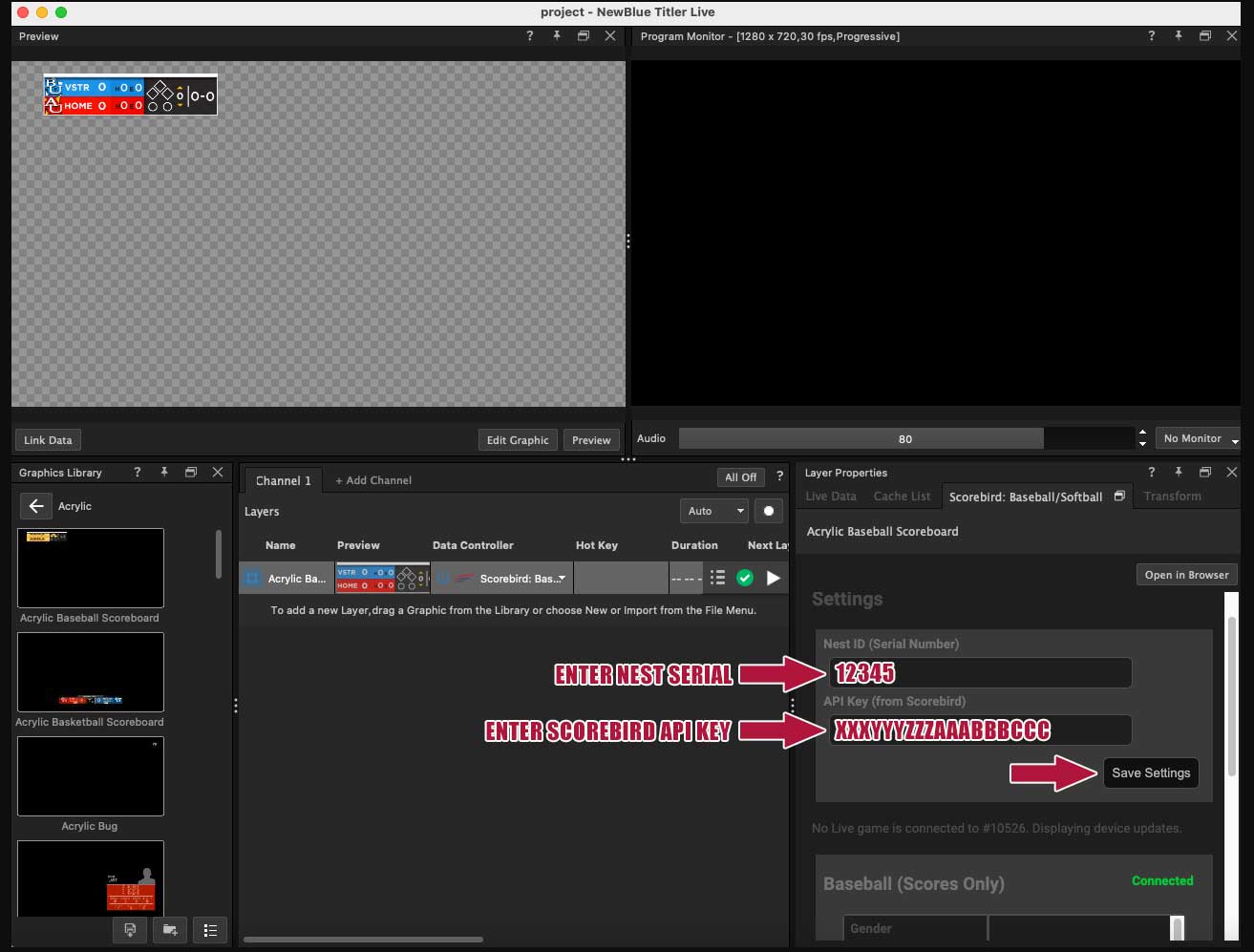Open help for the Layer Properties panel

[x=1151, y=473]
